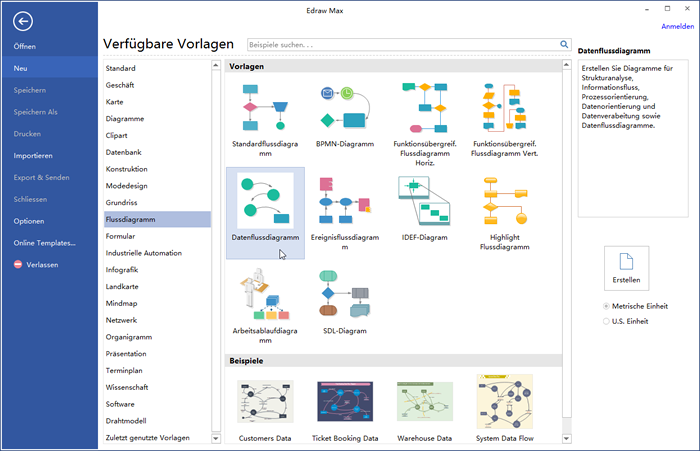Image resolution: width=700 pixels, height=451 pixels.
Task: Click the back arrow circle icon
Action: tap(23, 21)
